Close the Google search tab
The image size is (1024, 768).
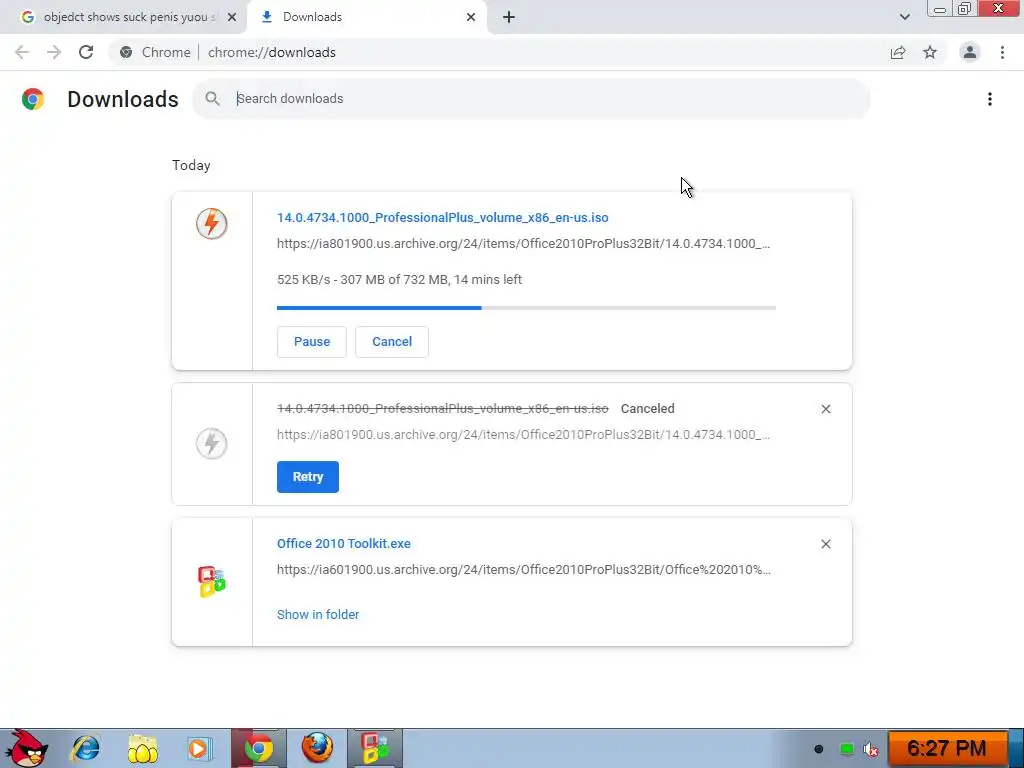click(232, 17)
